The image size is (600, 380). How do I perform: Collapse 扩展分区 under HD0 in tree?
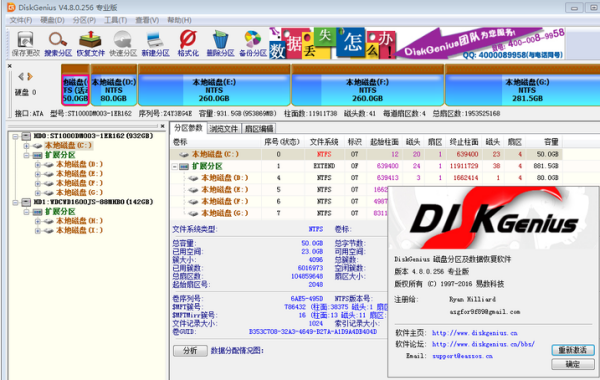(26, 155)
